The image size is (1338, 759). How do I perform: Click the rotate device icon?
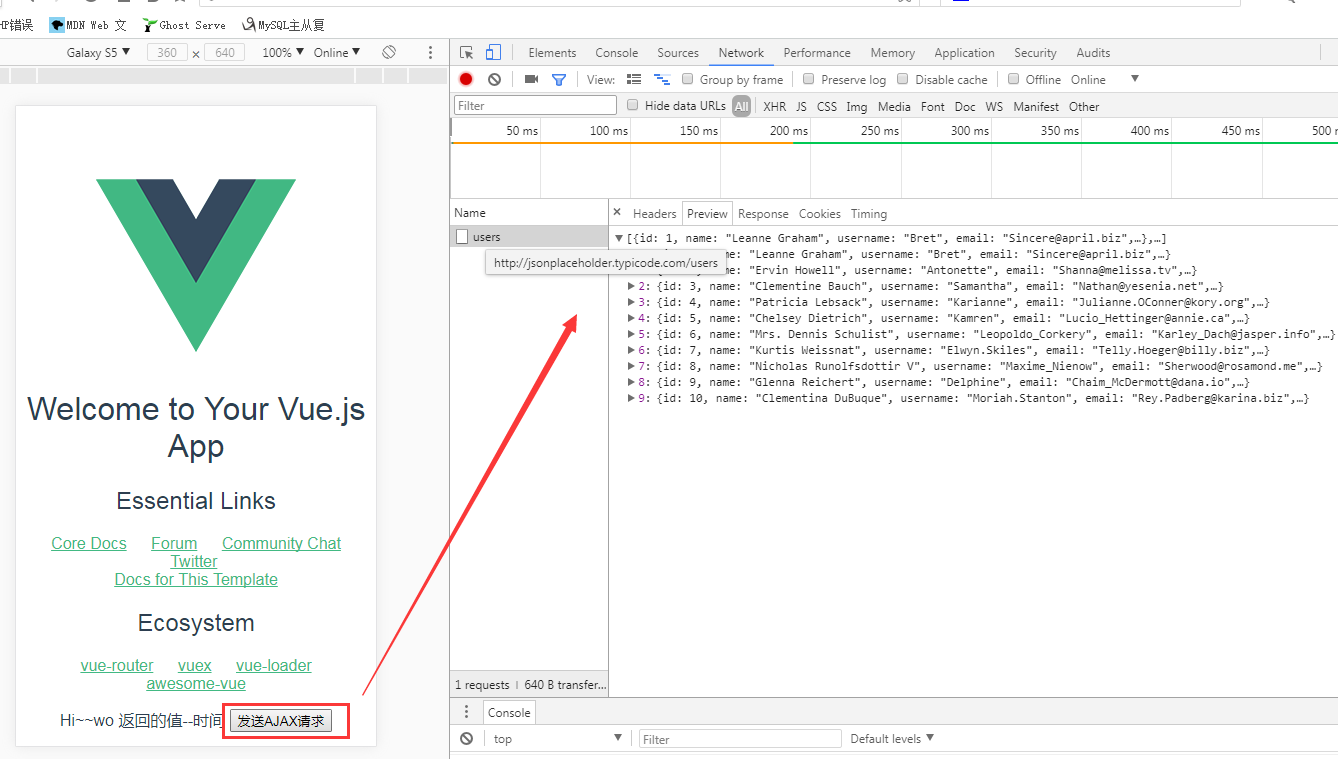pos(389,52)
